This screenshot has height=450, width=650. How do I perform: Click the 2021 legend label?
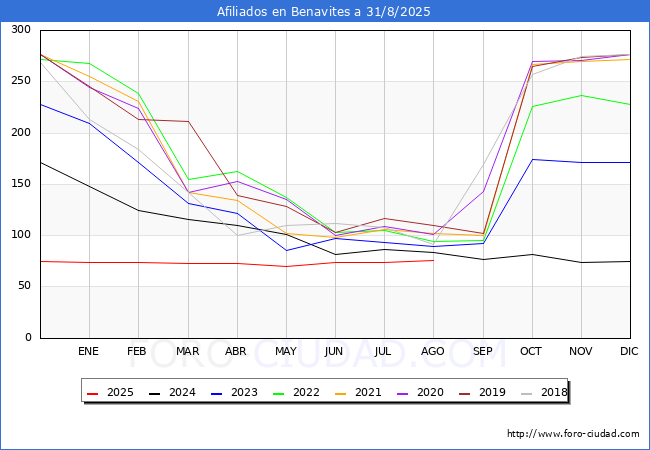click(x=368, y=392)
